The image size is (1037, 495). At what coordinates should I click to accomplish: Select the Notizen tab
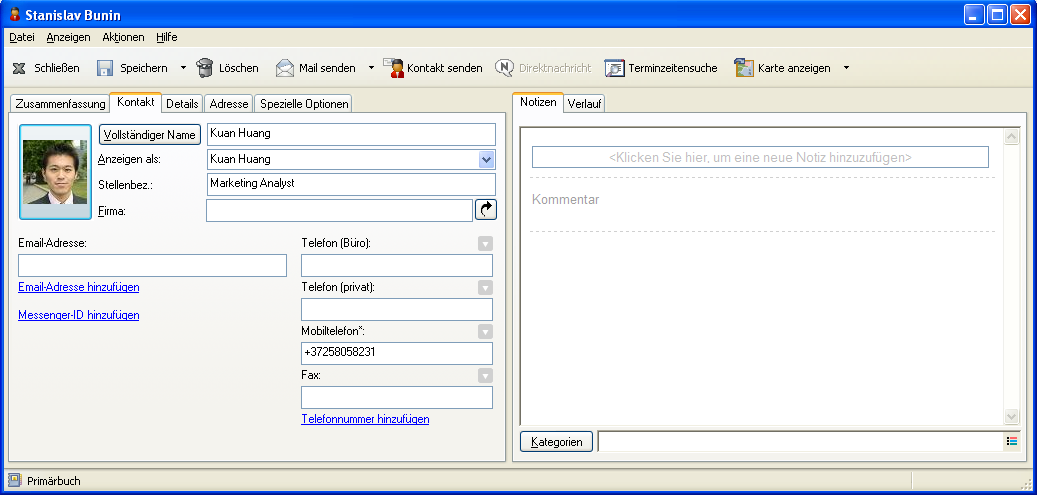coord(538,103)
